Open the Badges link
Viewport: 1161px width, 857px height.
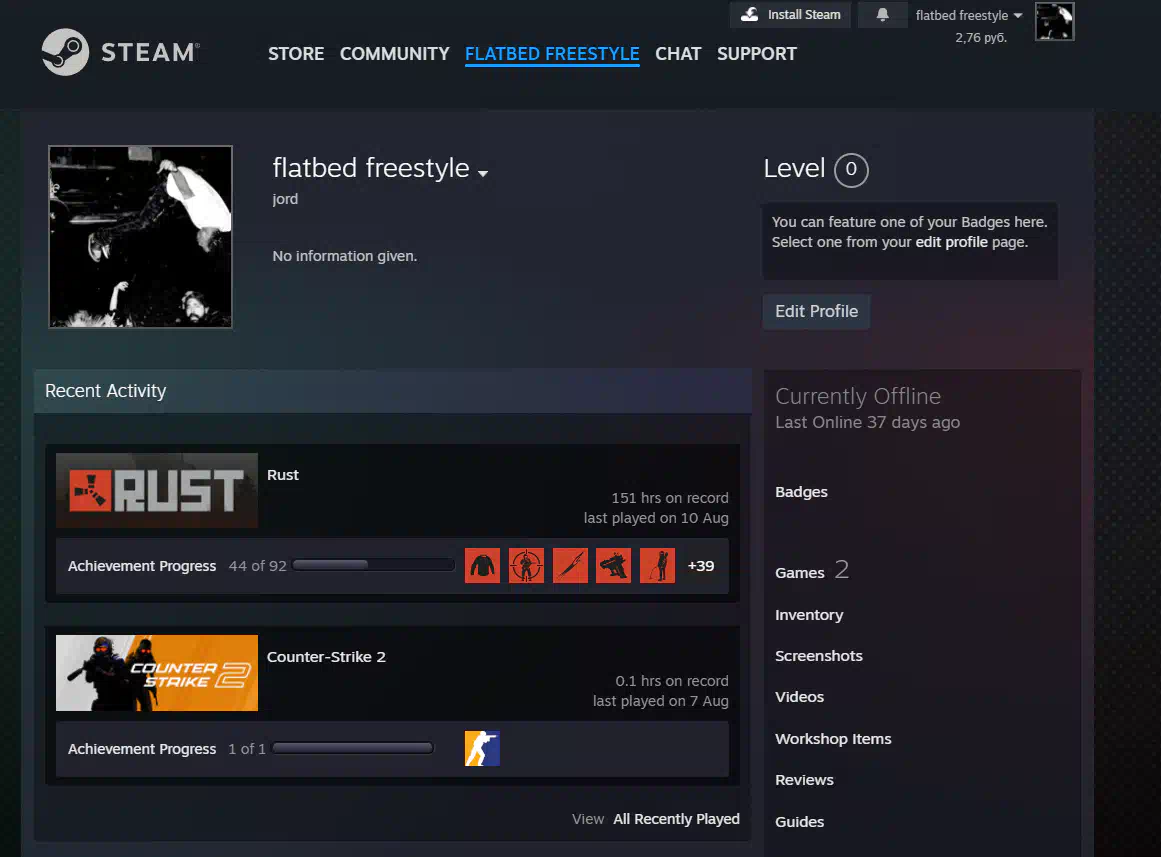(801, 492)
